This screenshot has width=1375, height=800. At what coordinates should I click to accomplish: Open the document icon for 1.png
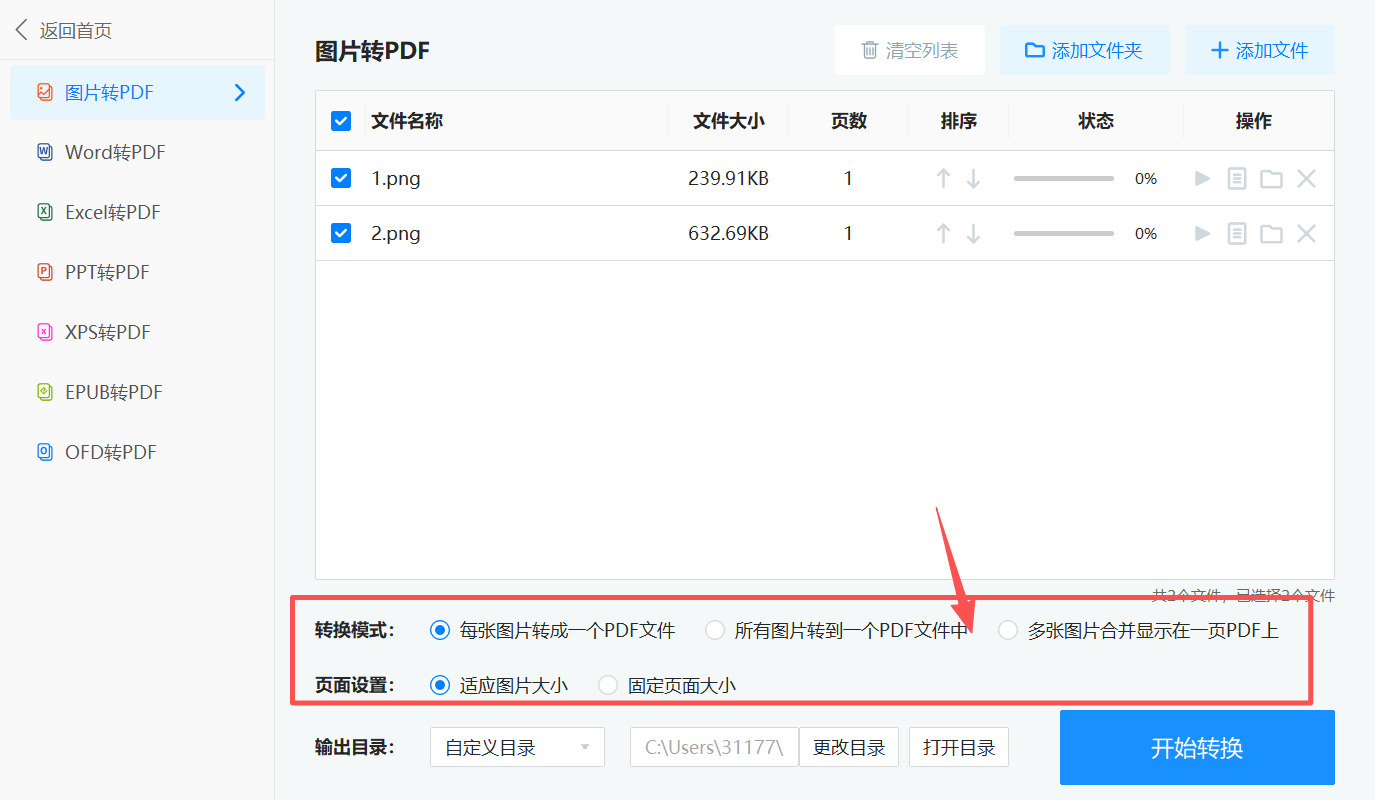coord(1237,179)
